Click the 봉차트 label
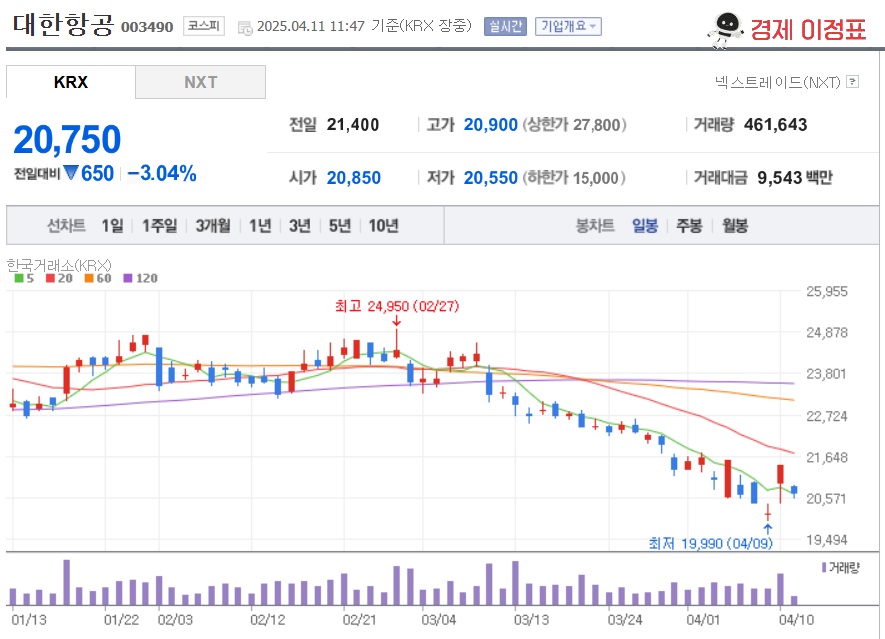885x639 pixels. pyautogui.click(x=595, y=226)
